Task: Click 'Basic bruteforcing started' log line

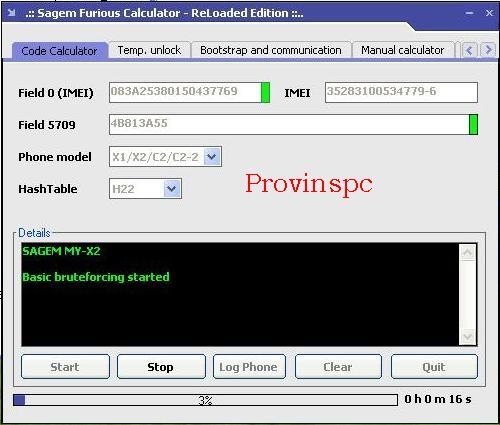Action: [96, 277]
